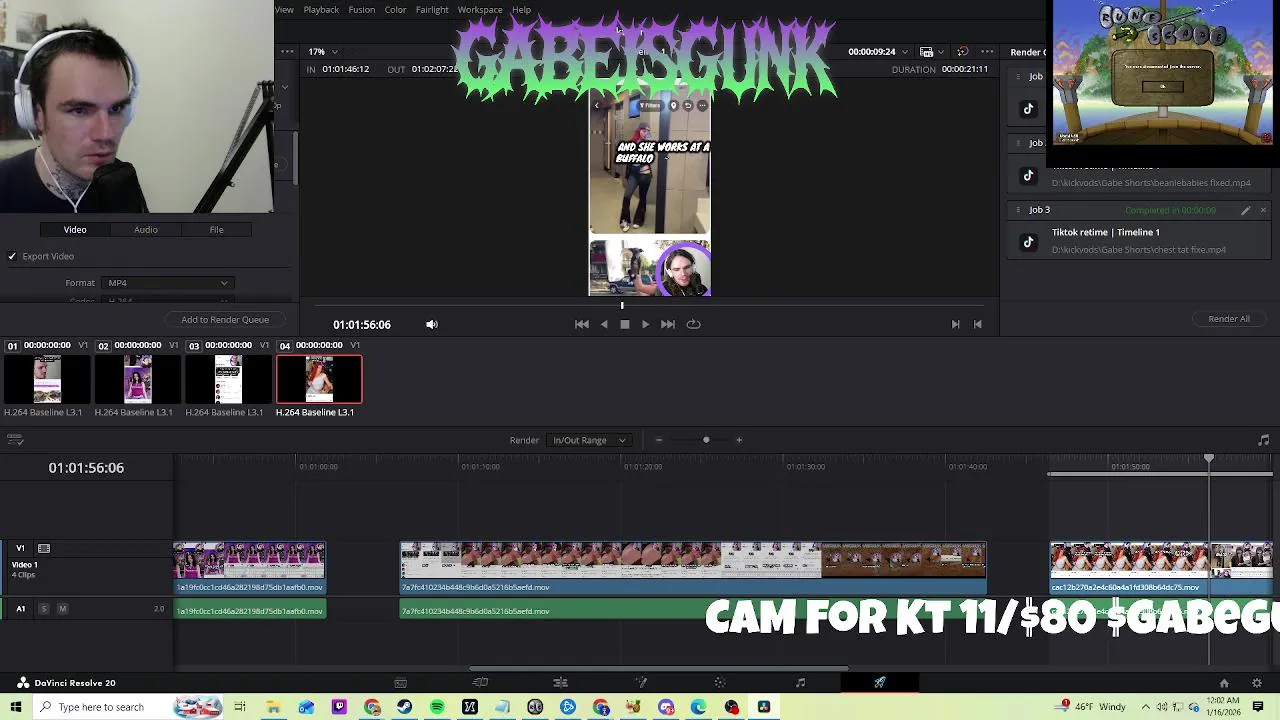Viewport: 1280px width, 720px height.
Task: Play the viewer in reverse
Action: tap(604, 324)
